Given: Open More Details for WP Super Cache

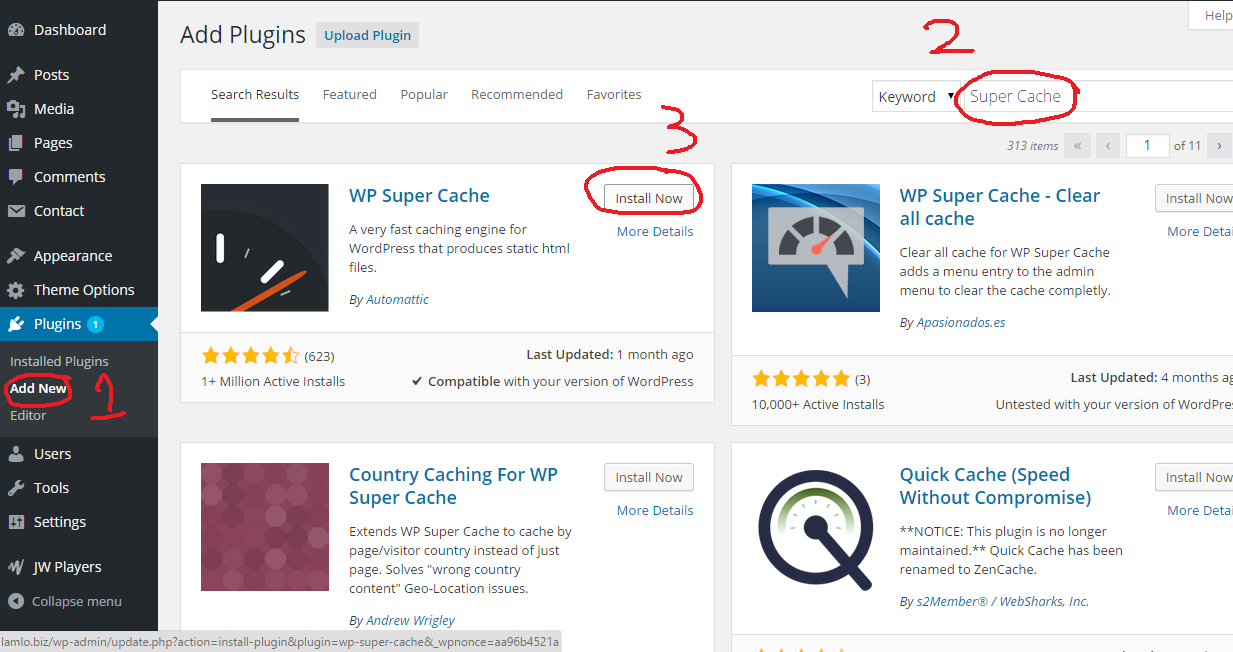Looking at the screenshot, I should pos(655,231).
